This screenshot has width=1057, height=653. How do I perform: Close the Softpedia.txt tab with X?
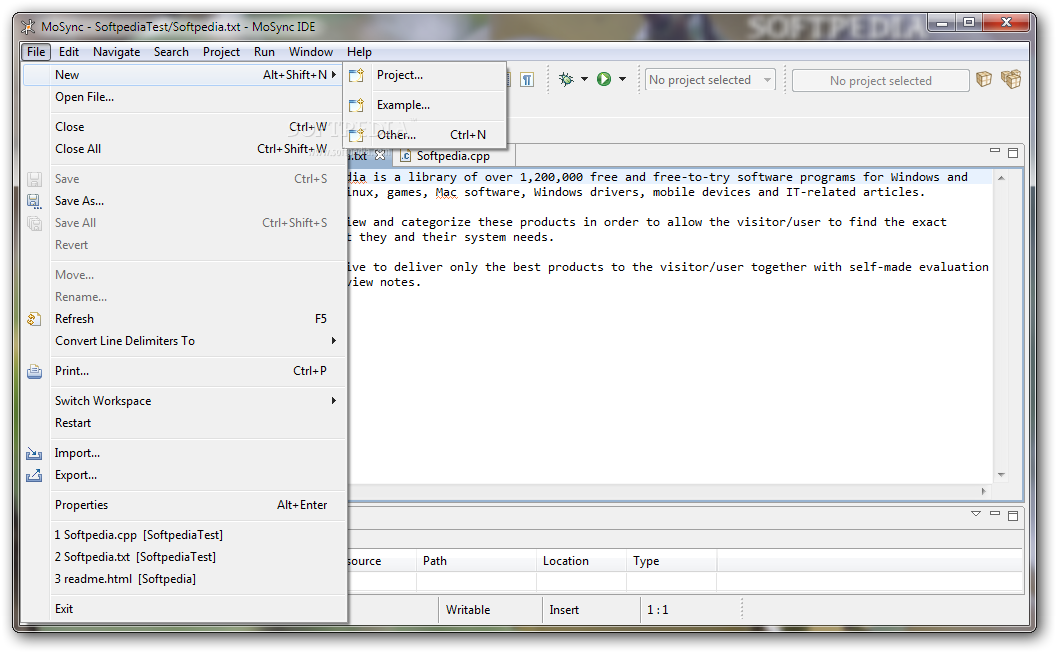[x=380, y=156]
